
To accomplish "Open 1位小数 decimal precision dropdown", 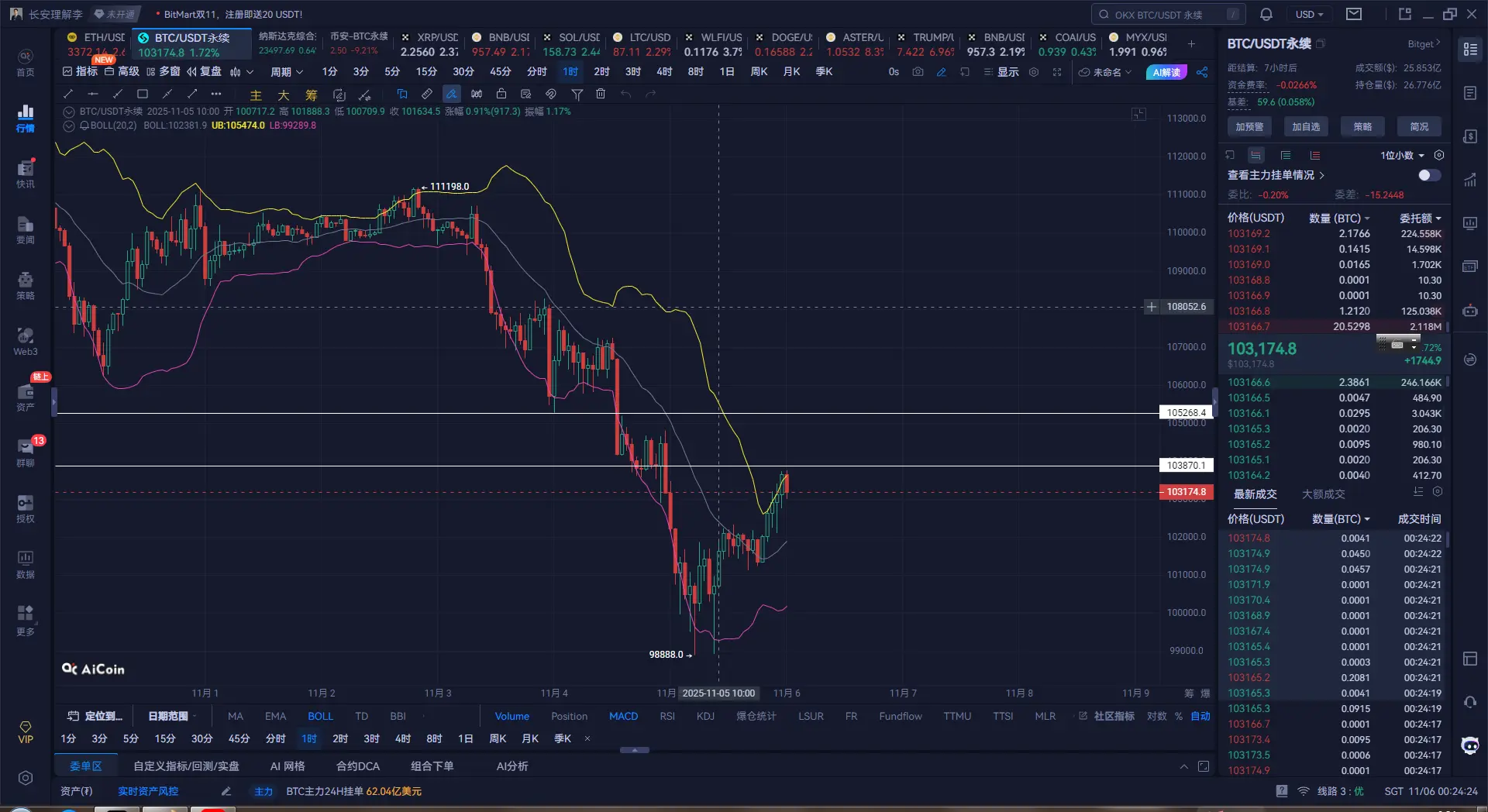I will [x=1403, y=156].
